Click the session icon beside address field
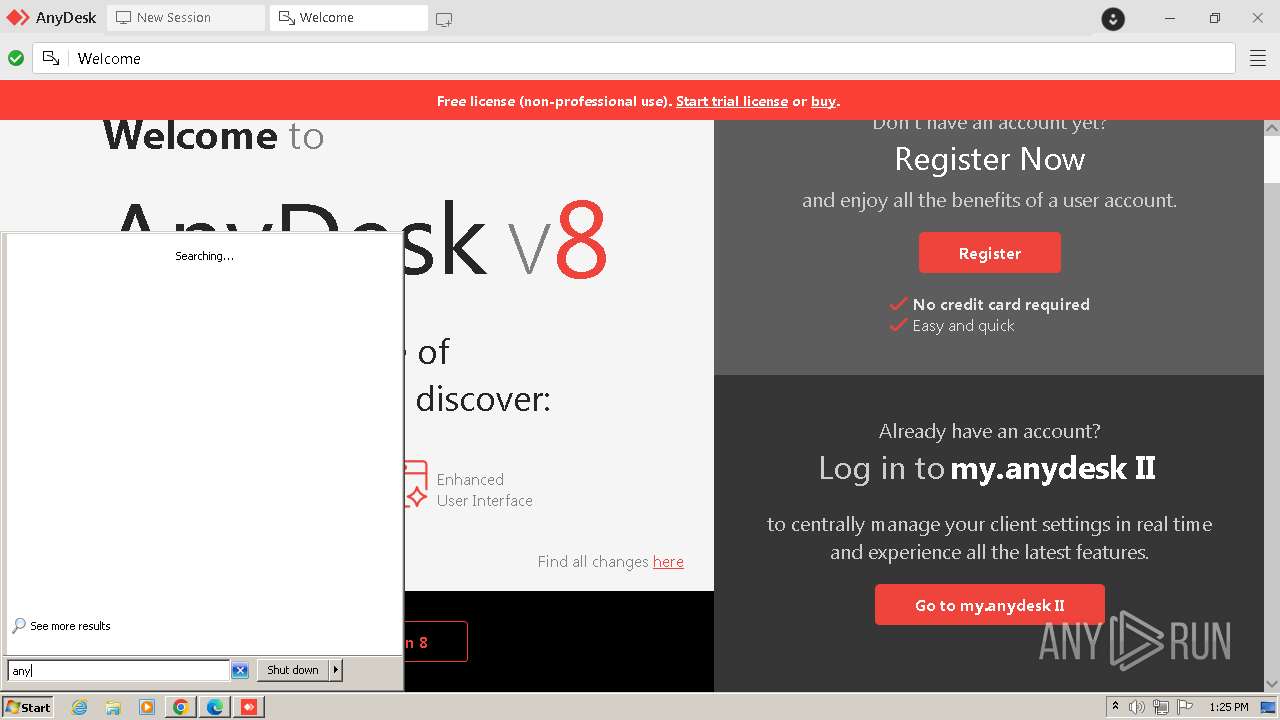Image resolution: width=1280 pixels, height=720 pixels. 51,58
